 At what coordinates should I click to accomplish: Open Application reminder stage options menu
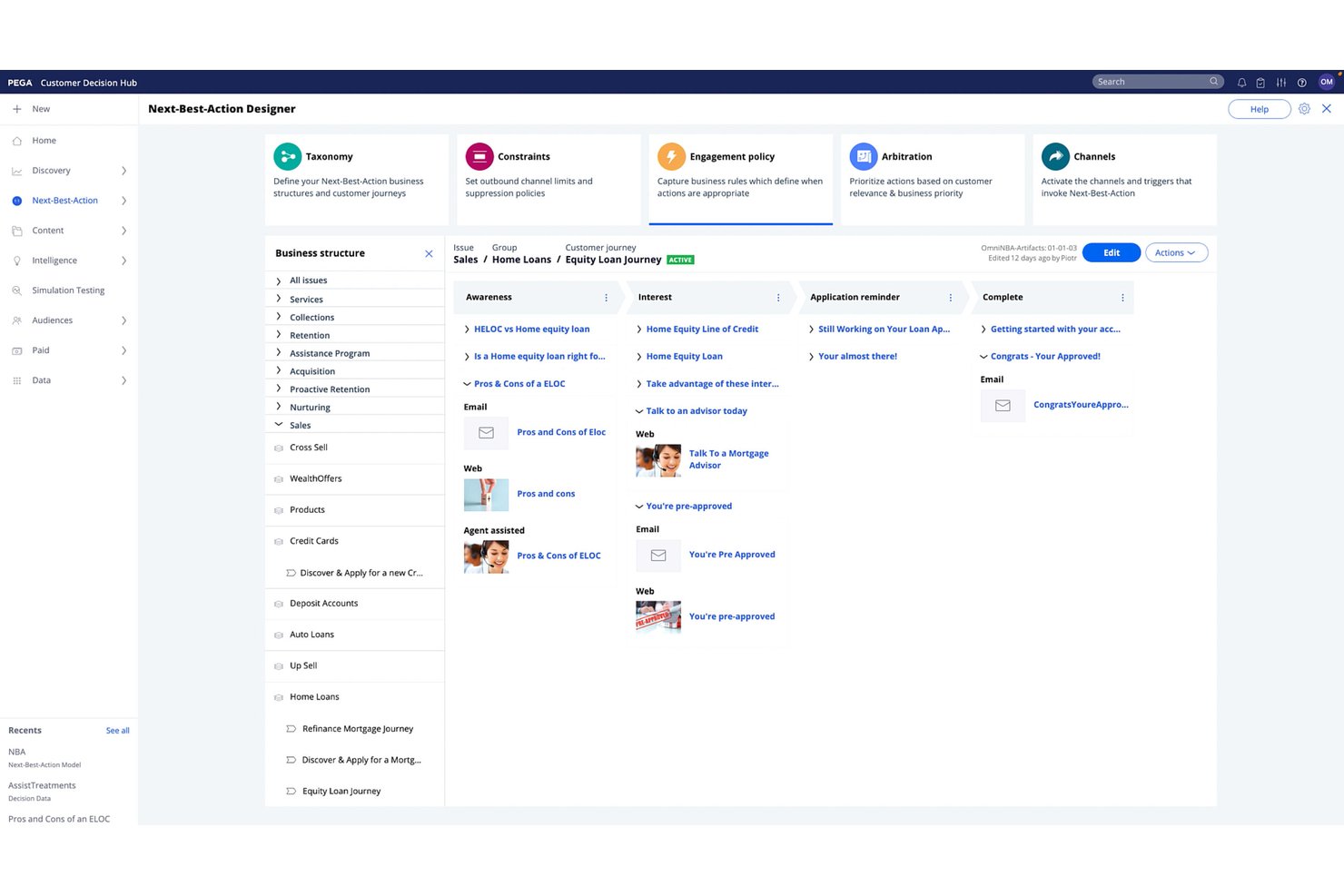point(951,298)
